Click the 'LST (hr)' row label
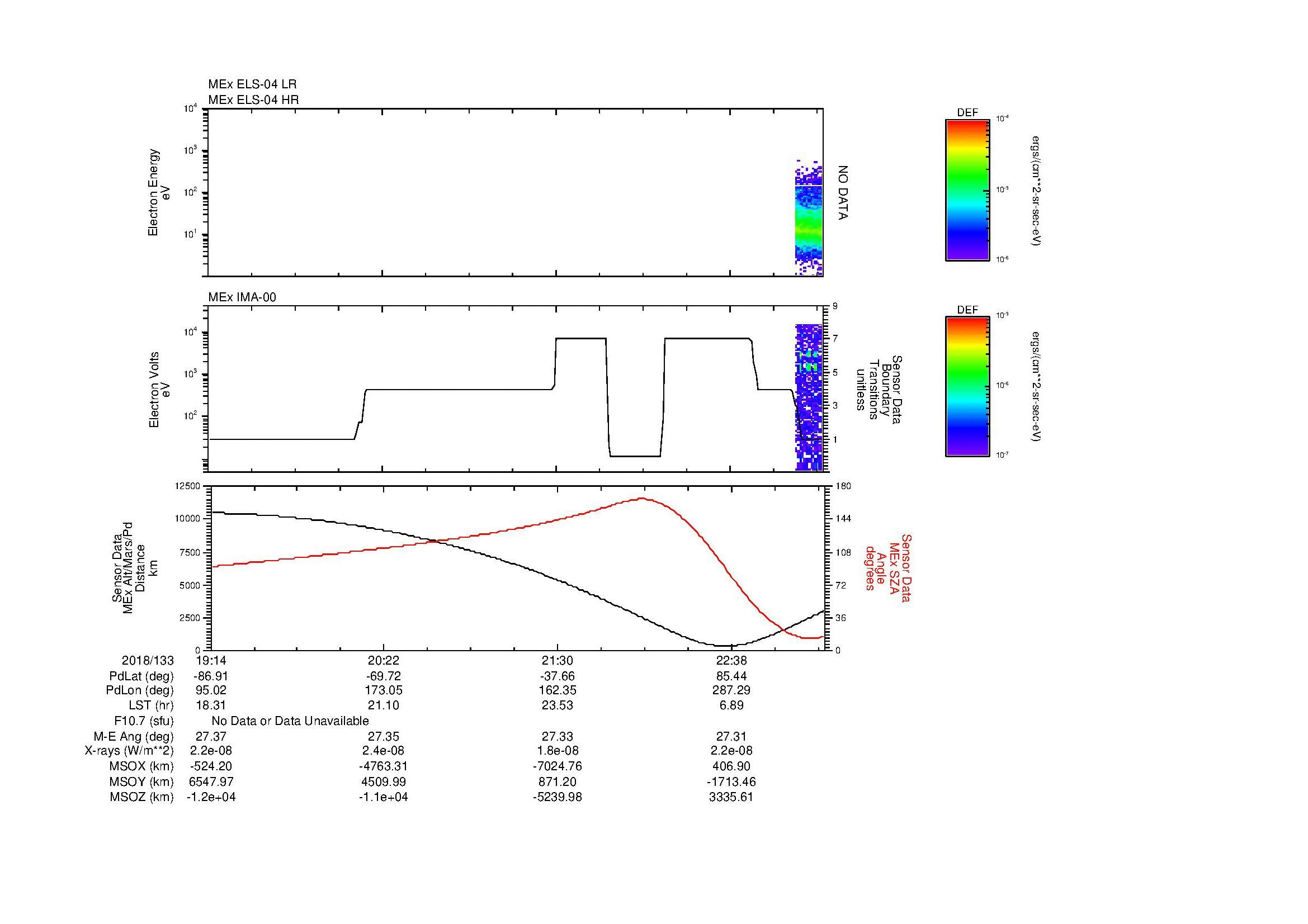 pos(151,705)
